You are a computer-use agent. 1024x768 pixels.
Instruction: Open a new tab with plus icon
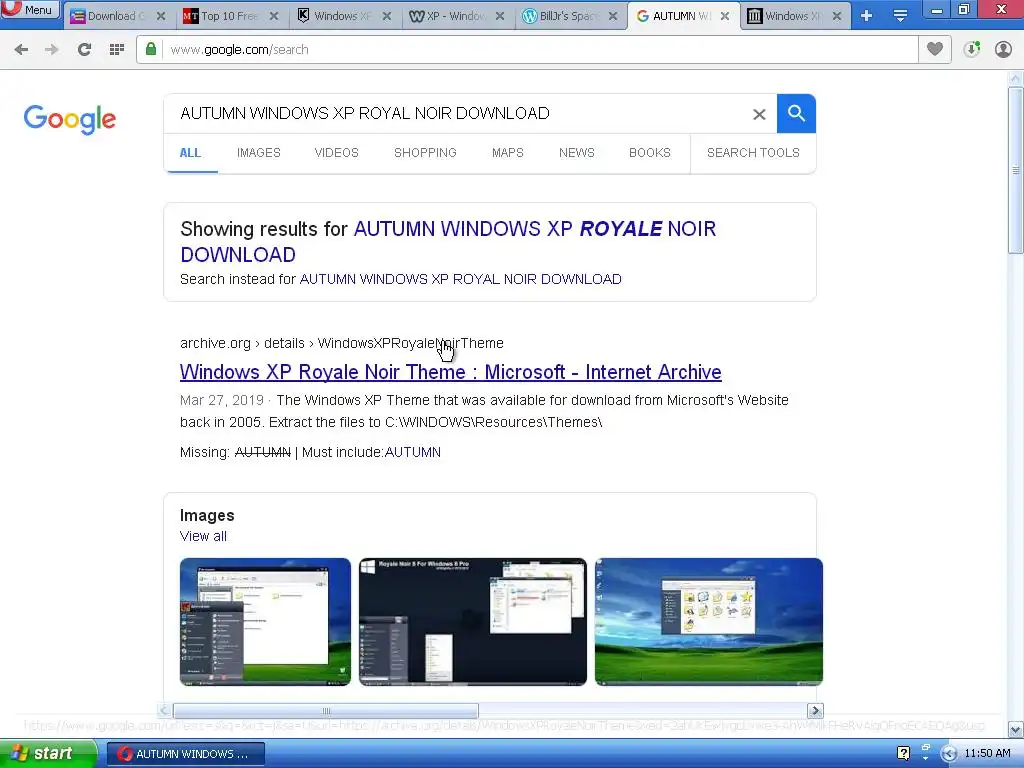point(867,16)
